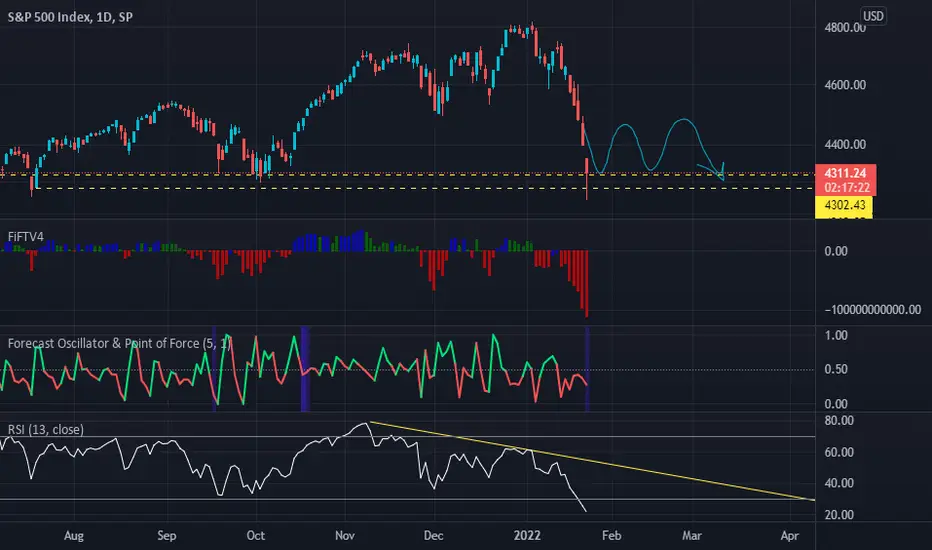Click the Apr label on the time axis

tap(789, 536)
